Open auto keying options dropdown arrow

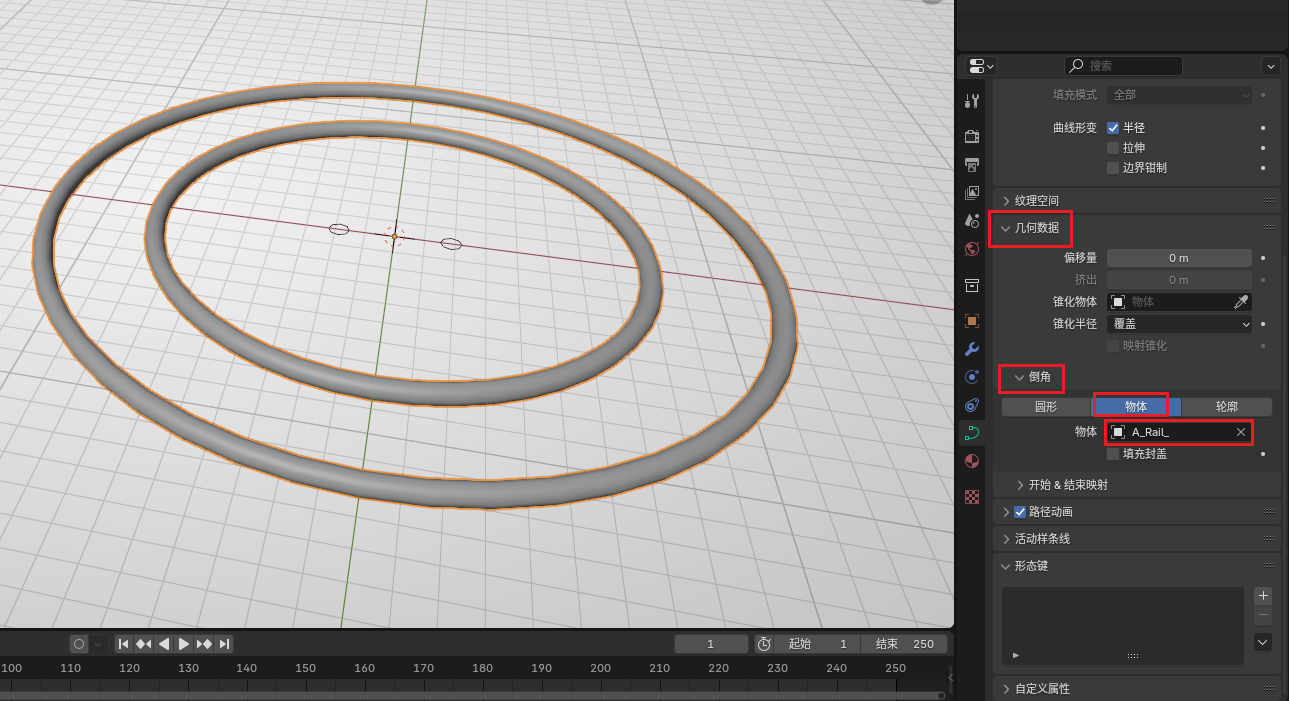[98, 644]
